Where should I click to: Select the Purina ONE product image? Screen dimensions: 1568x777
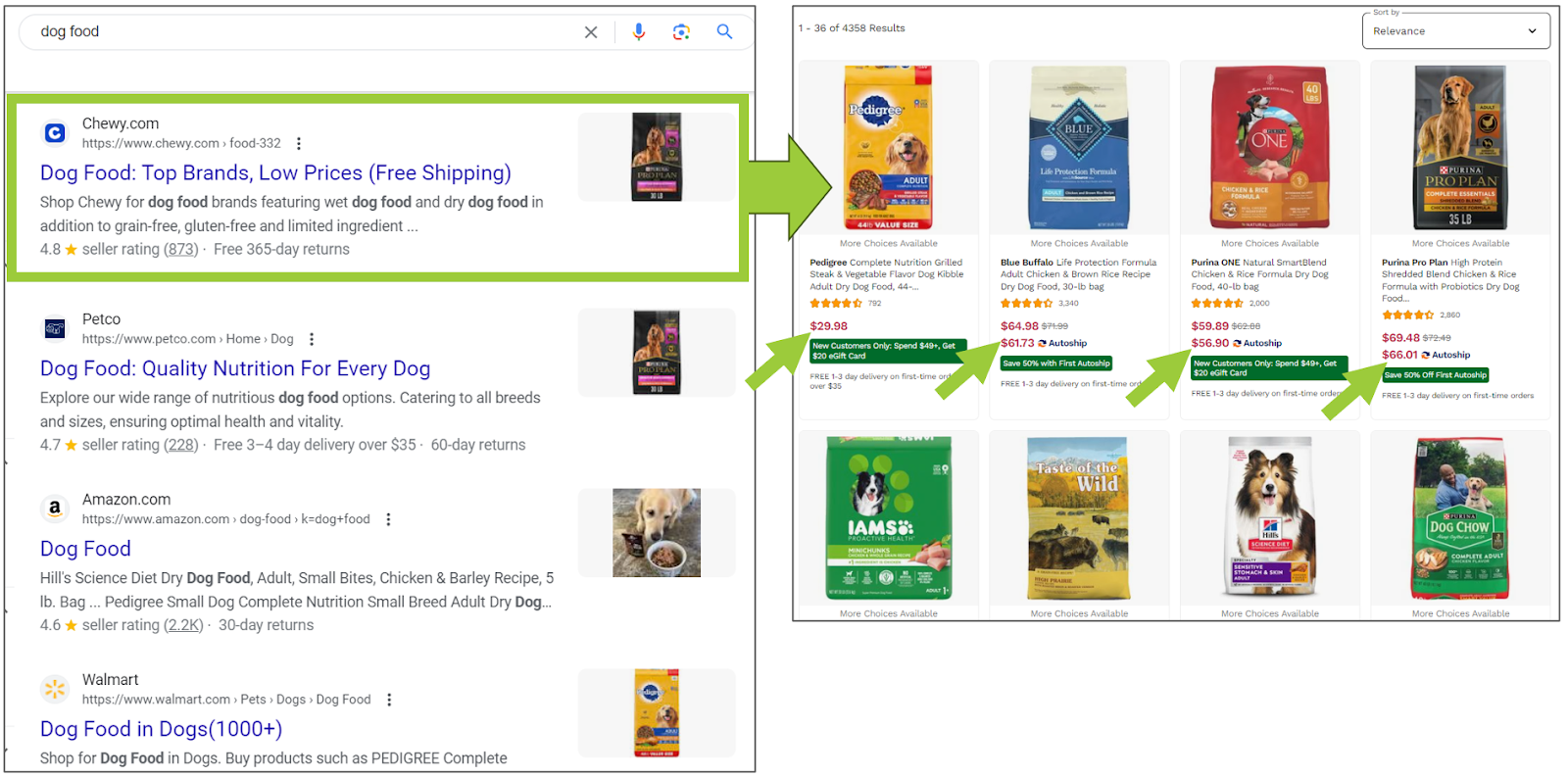point(1270,147)
